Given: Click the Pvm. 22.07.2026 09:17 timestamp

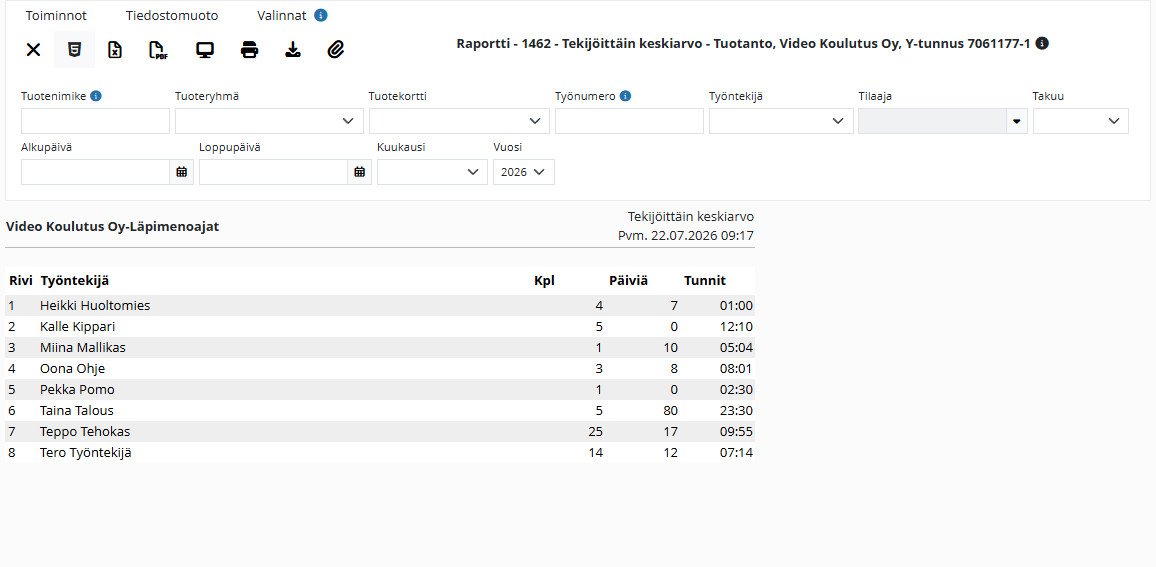Looking at the screenshot, I should pyautogui.click(x=686, y=236).
